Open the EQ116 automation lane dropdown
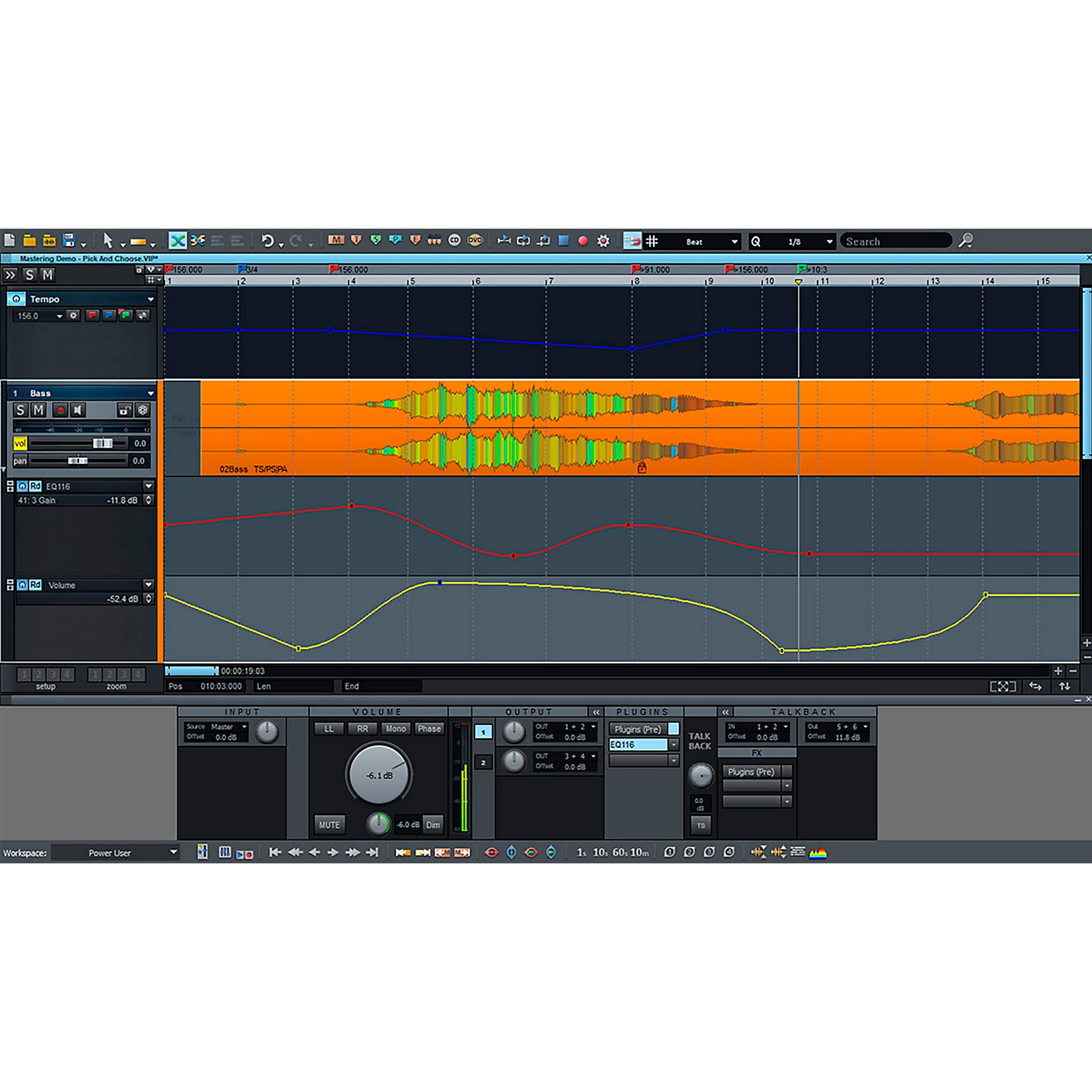The image size is (1092, 1092). tap(148, 486)
